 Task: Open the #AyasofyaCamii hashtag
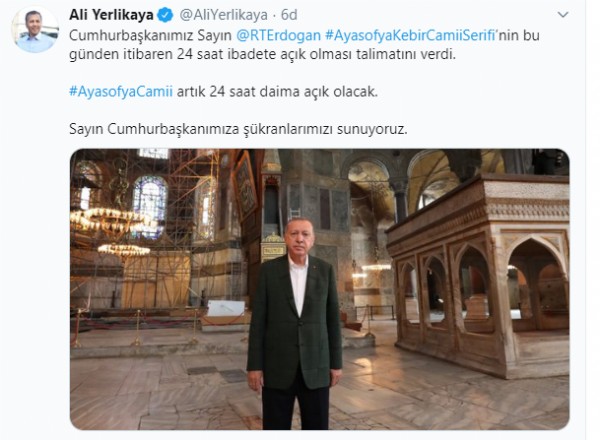[x=121, y=92]
